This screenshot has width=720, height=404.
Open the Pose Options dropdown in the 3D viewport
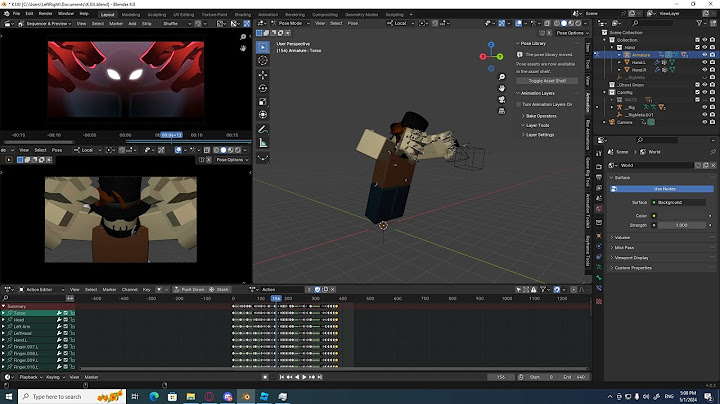click(x=572, y=33)
